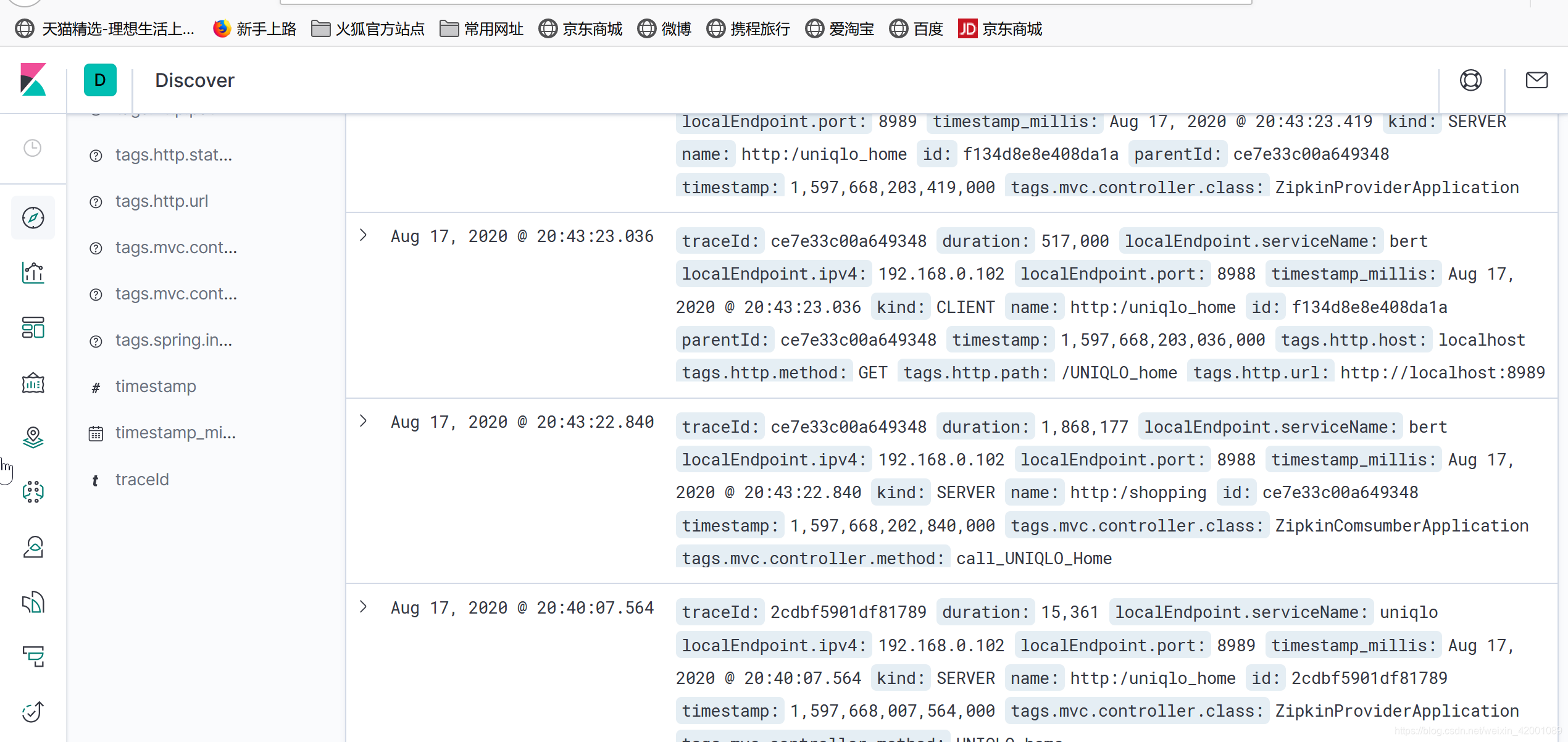1568x742 pixels.
Task: Click the timestamp Aug 17, 2020 @ 20:43:22.840
Action: click(522, 422)
